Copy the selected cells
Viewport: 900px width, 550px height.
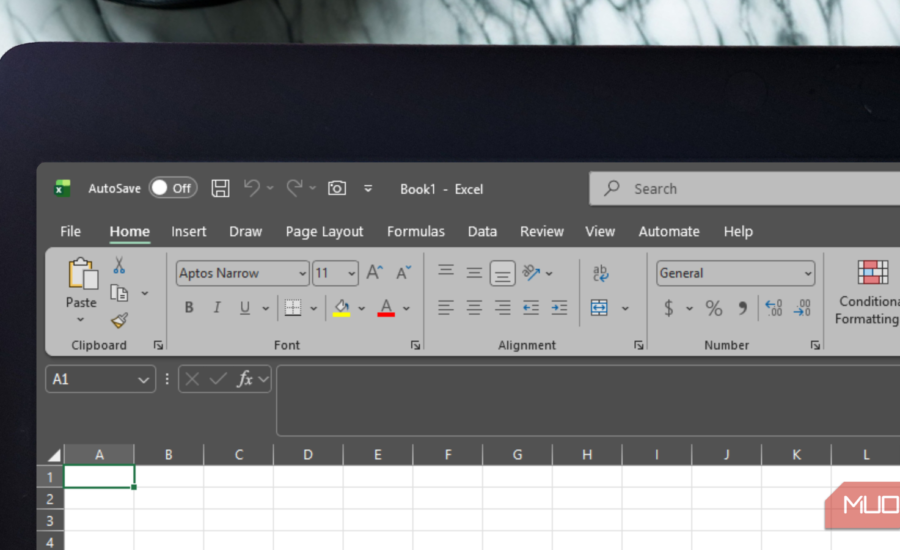tap(119, 293)
